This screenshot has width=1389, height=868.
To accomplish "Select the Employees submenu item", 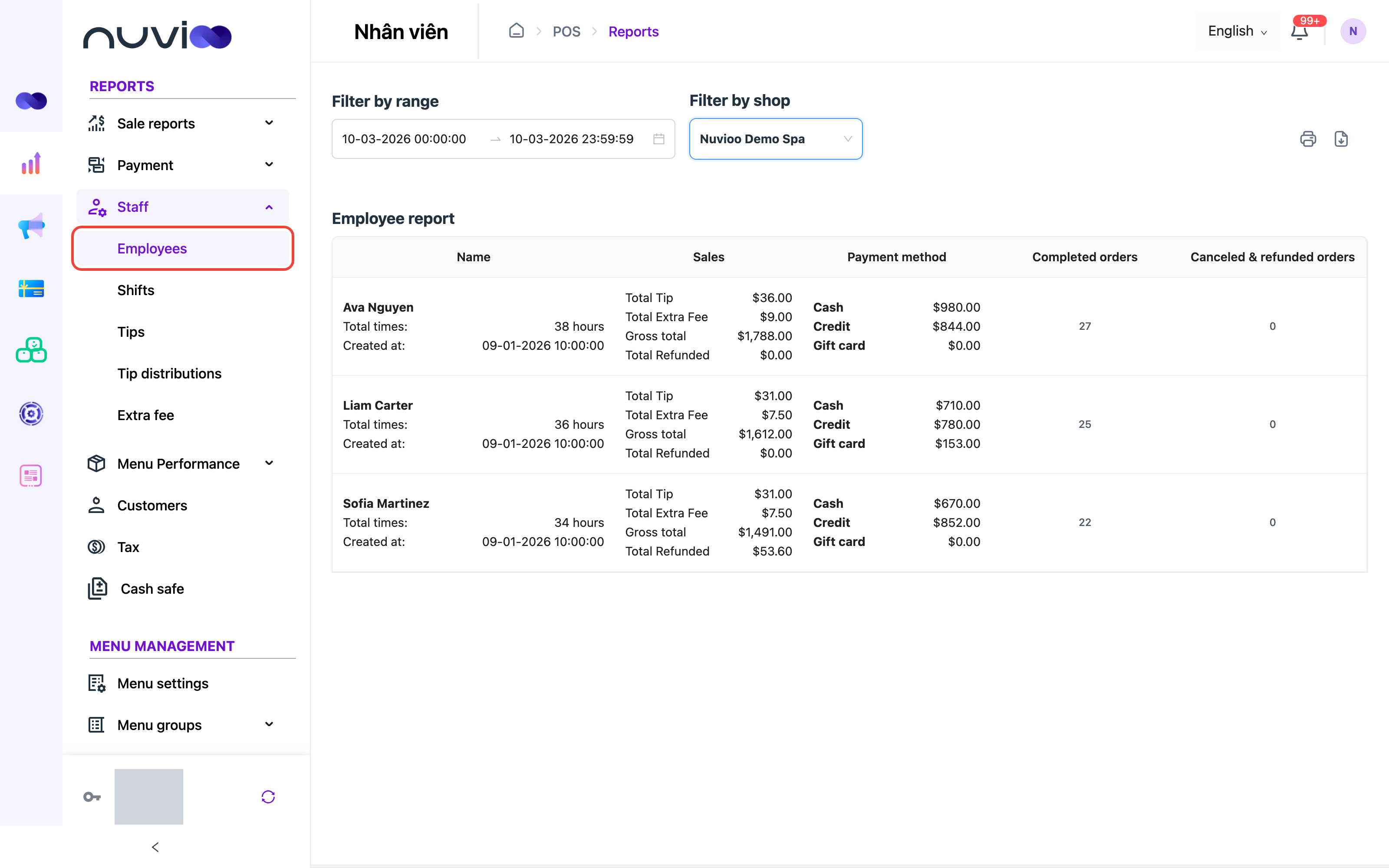I will pyautogui.click(x=182, y=249).
